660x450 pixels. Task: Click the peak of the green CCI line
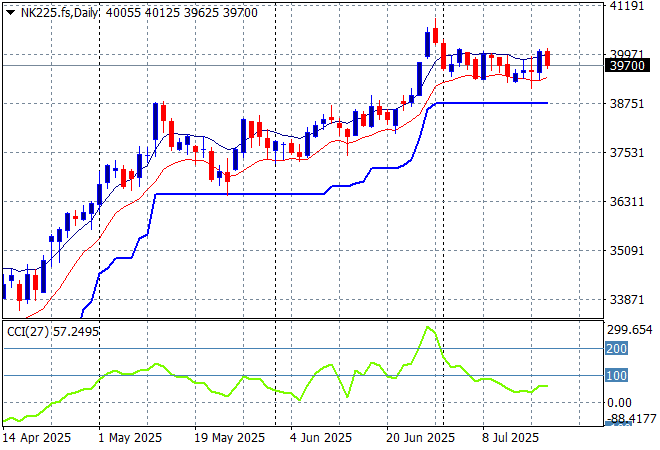pyautogui.click(x=428, y=327)
